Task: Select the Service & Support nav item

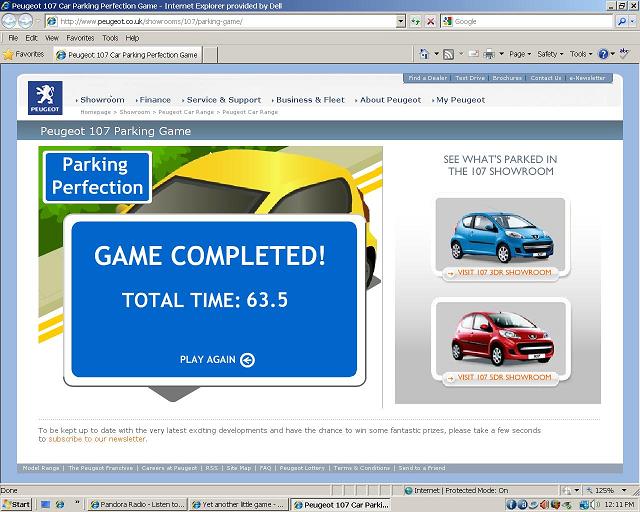Action: [x=223, y=100]
